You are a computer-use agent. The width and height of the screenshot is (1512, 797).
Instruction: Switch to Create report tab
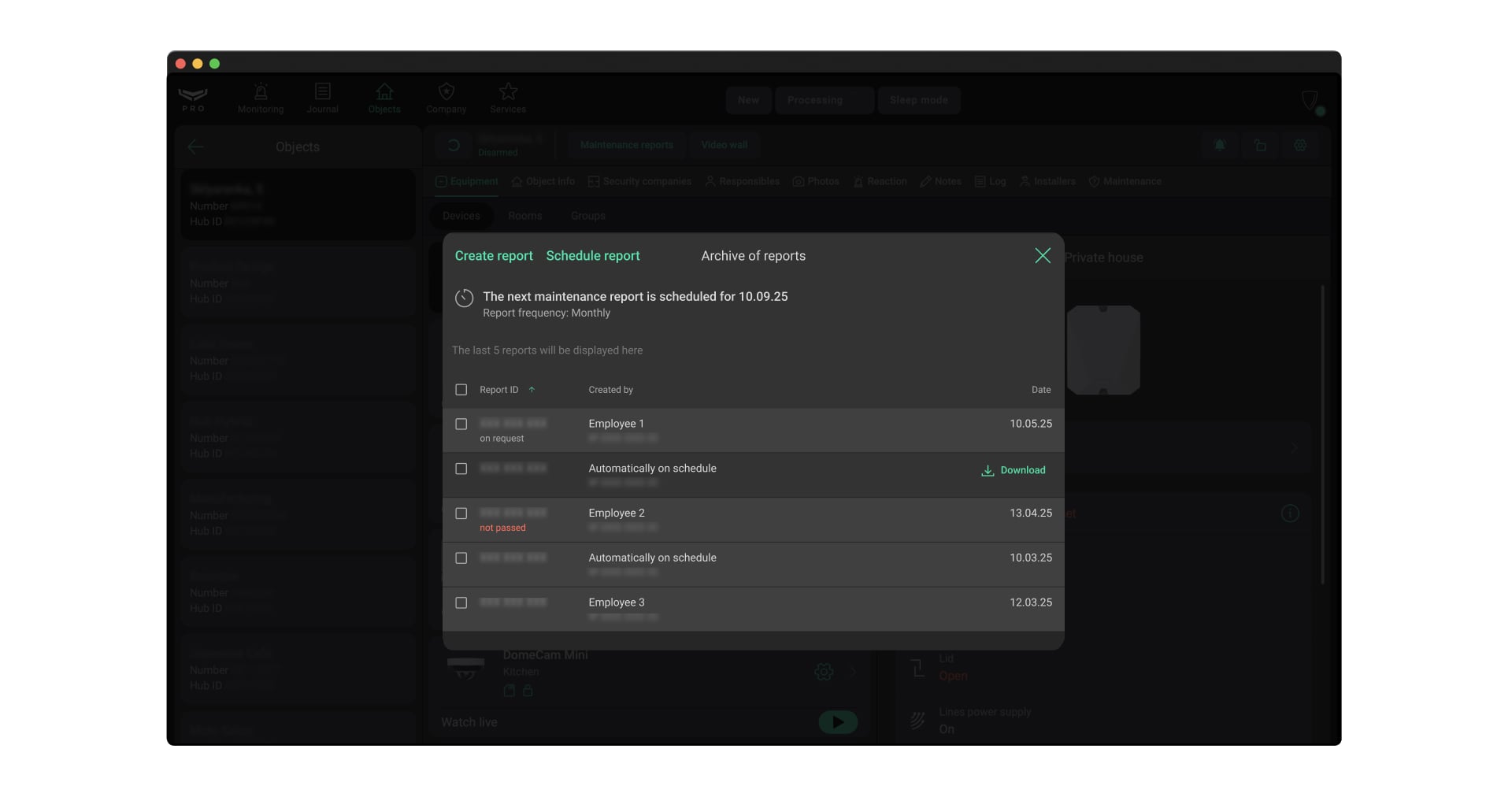pyautogui.click(x=494, y=256)
